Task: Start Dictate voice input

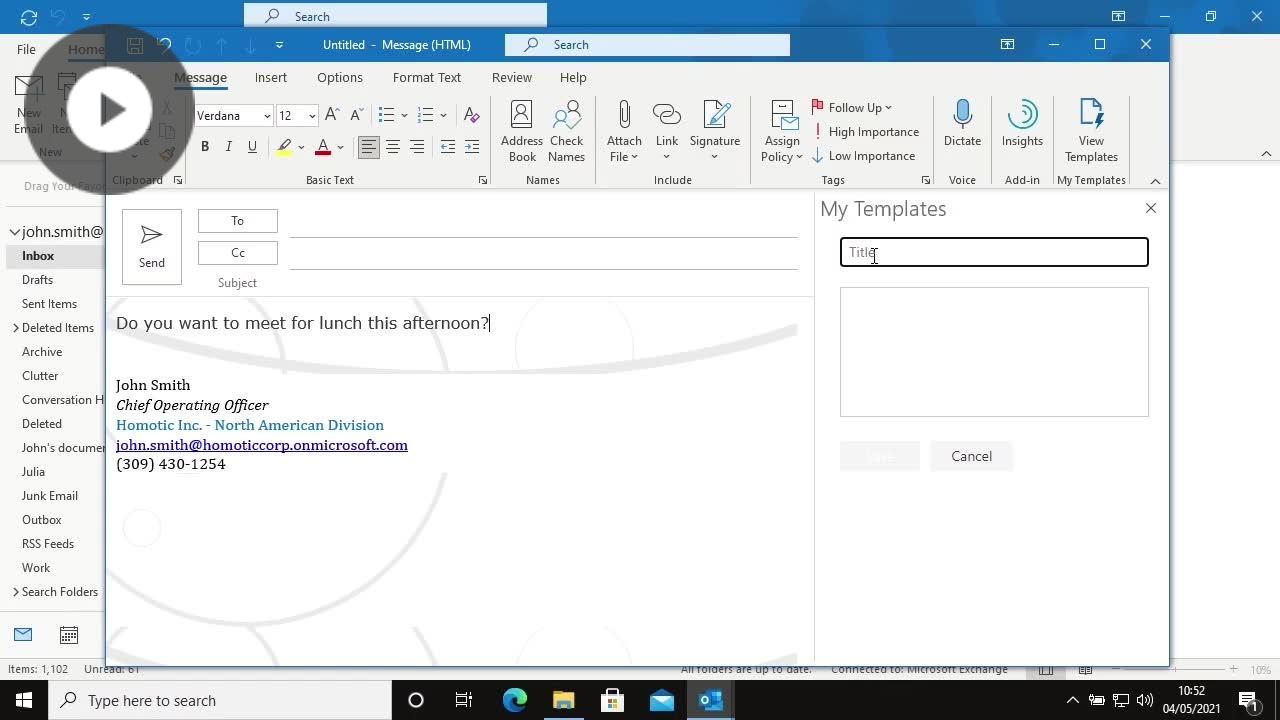Action: point(962,124)
